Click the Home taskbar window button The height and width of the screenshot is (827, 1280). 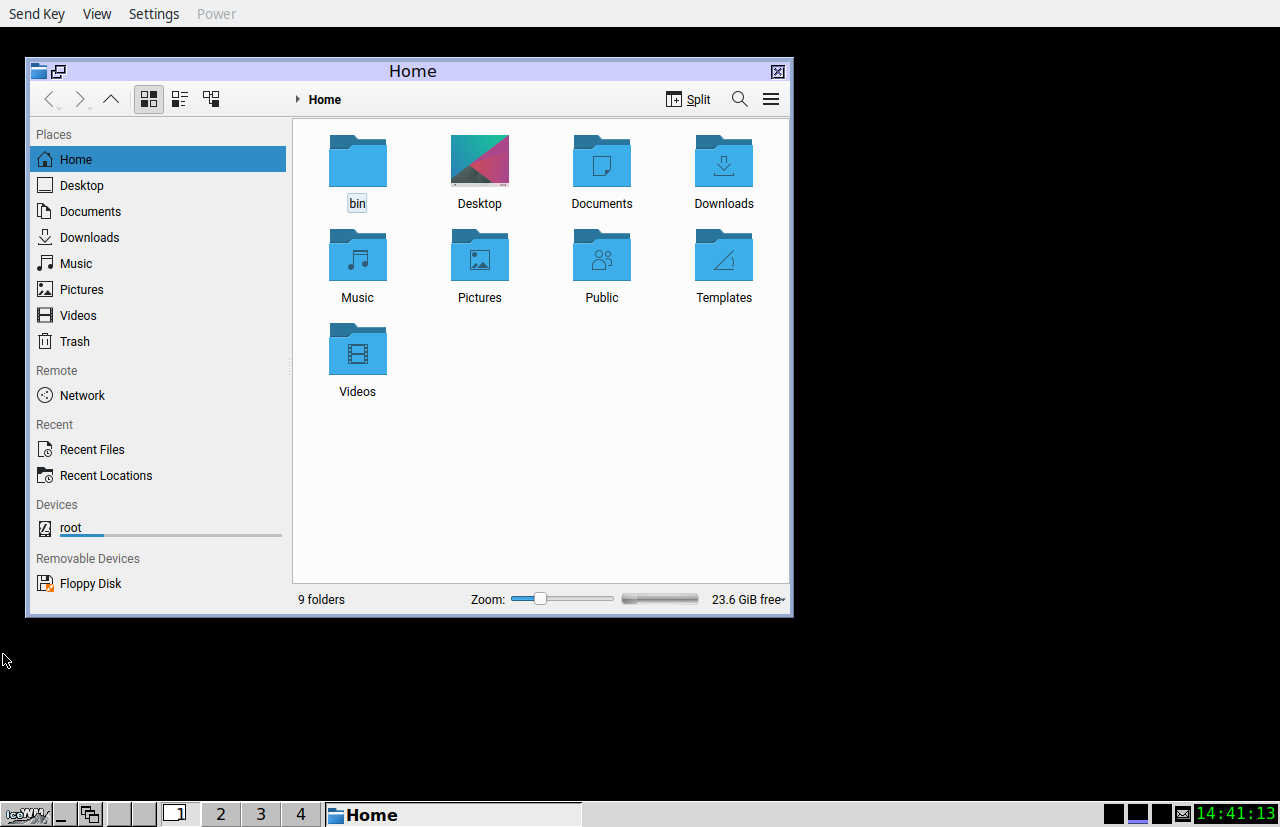coord(453,814)
